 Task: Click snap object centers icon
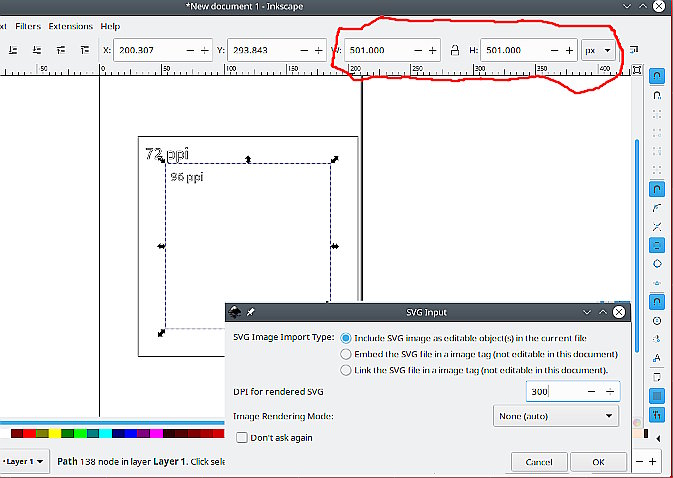pyautogui.click(x=657, y=321)
